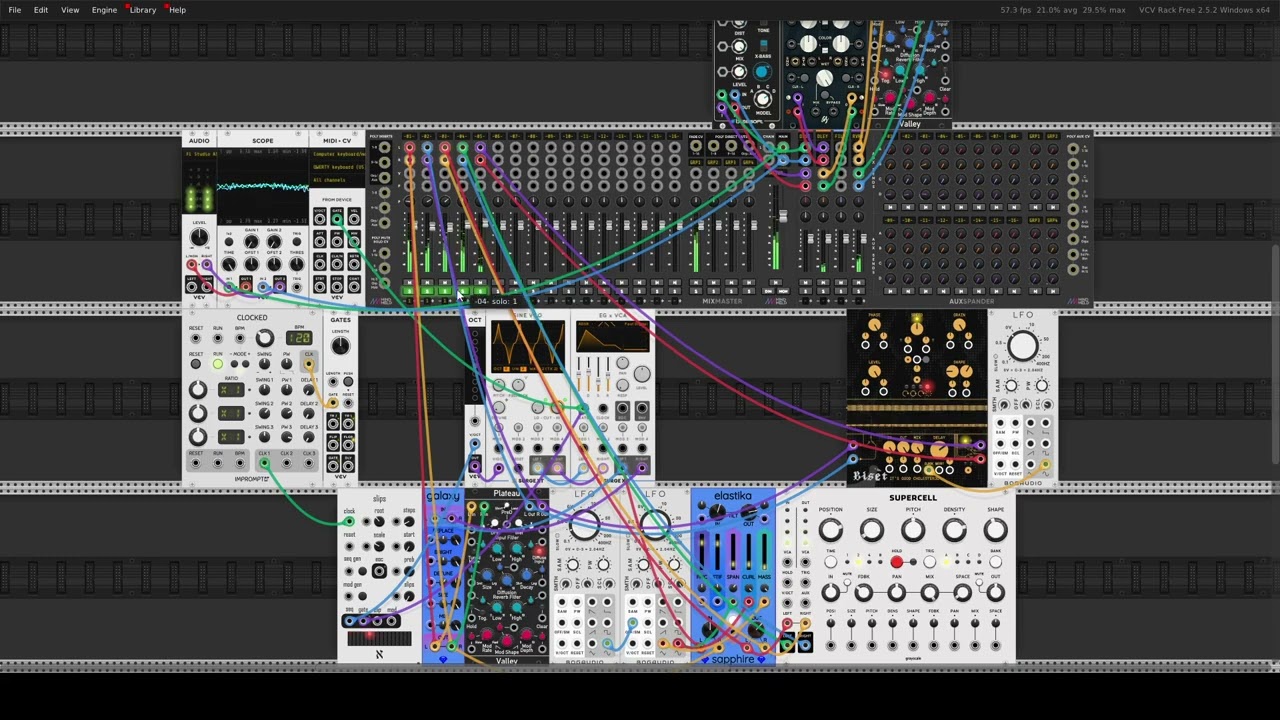Click the MIDI-CV STOP output port
Screen dimensions: 1280x720
click(x=337, y=287)
